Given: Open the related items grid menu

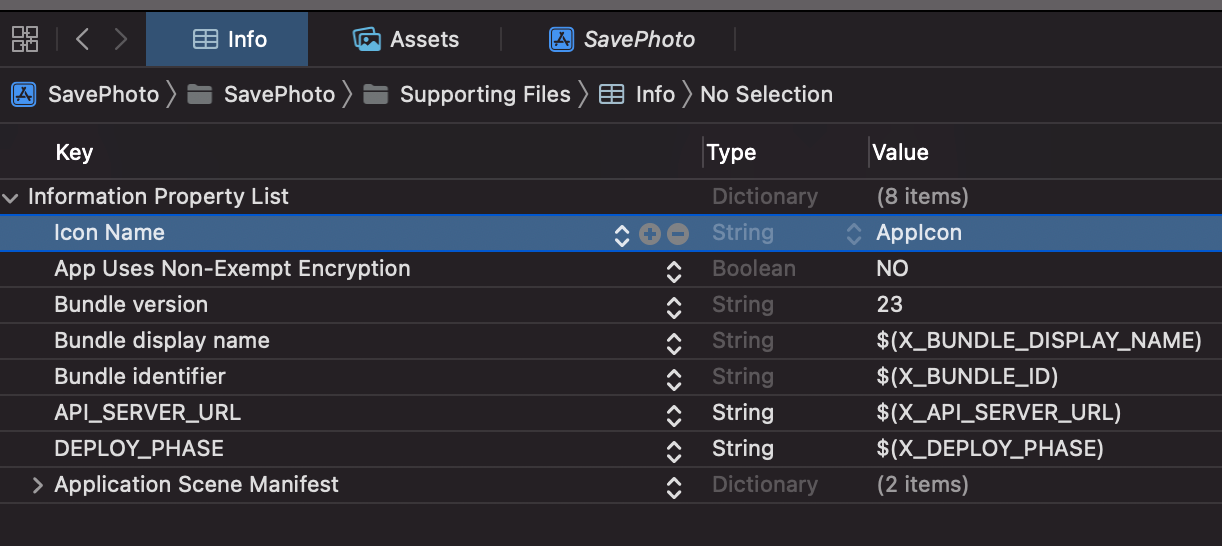Looking at the screenshot, I should 25,40.
